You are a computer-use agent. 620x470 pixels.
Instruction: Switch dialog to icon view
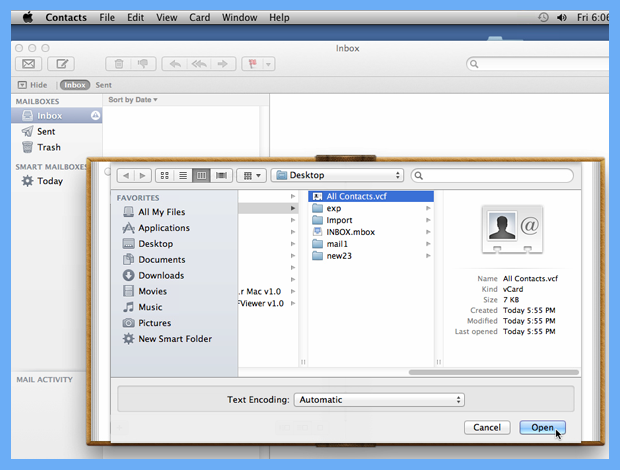165,175
